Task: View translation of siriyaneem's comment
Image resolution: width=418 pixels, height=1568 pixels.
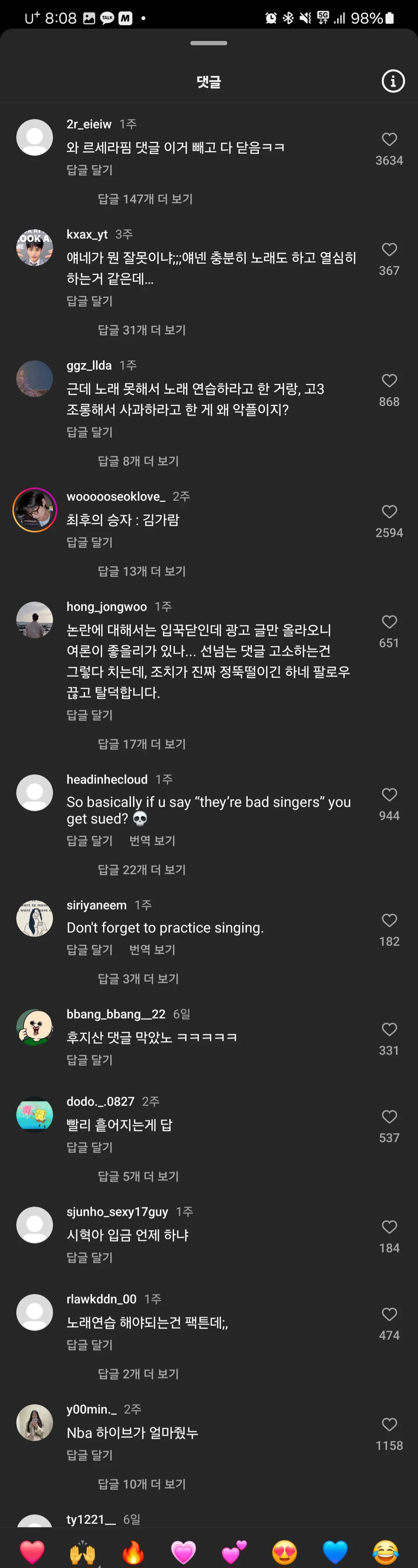Action: click(152, 950)
